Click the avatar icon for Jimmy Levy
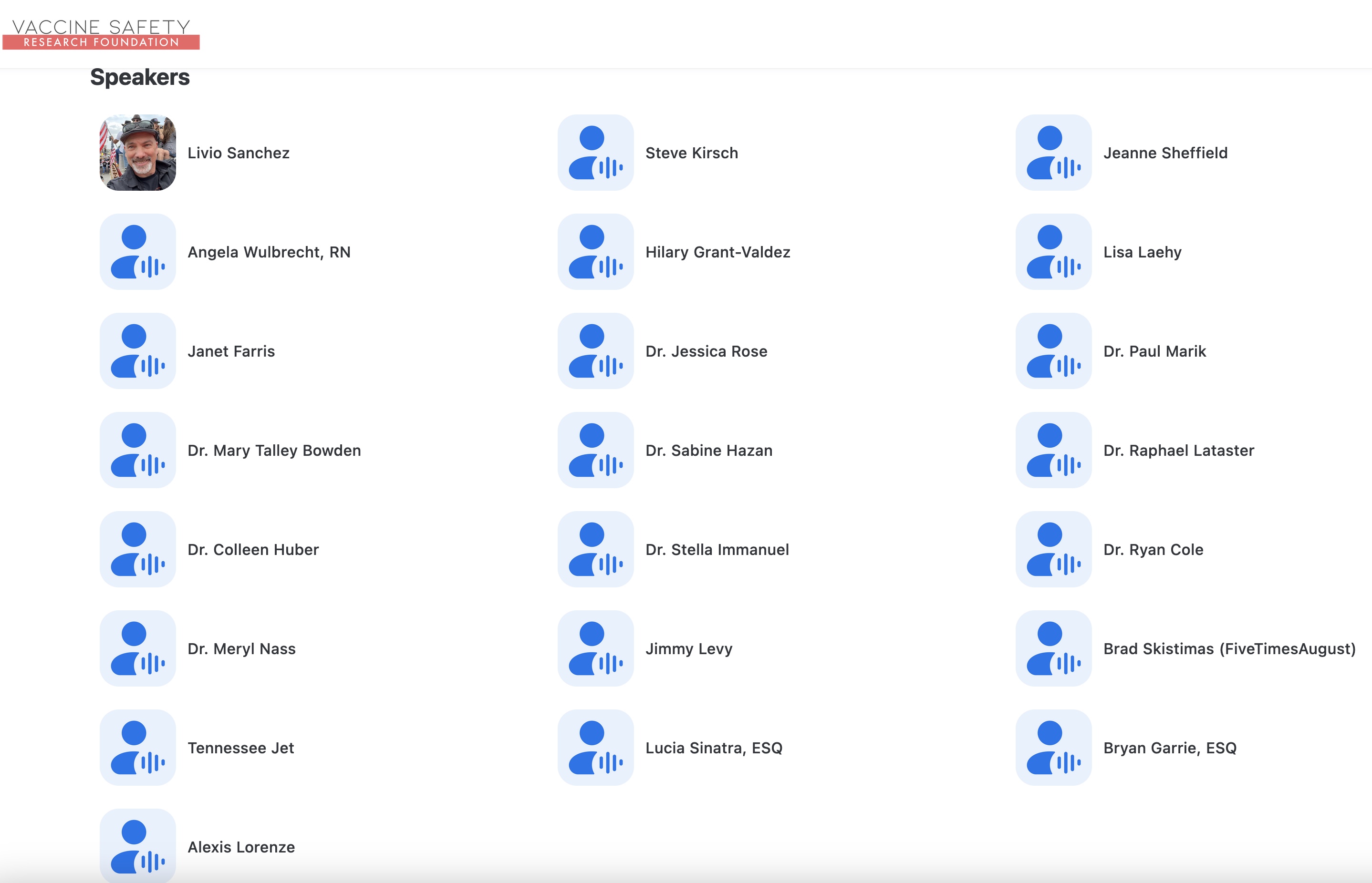The height and width of the screenshot is (883, 1372). tap(595, 648)
